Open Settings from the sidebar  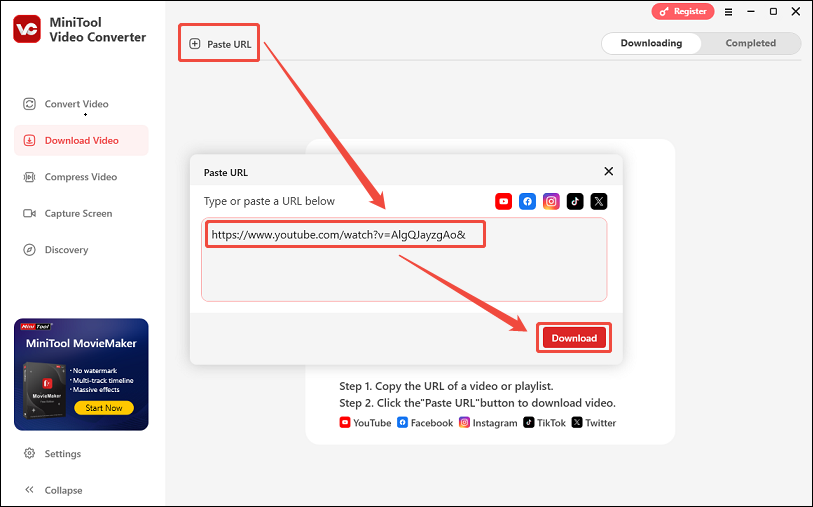pos(81,454)
